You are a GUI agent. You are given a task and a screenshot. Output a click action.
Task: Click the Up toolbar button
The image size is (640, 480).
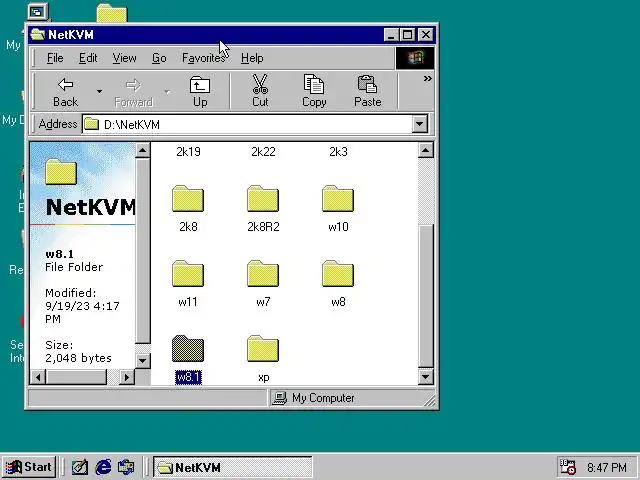(x=200, y=92)
